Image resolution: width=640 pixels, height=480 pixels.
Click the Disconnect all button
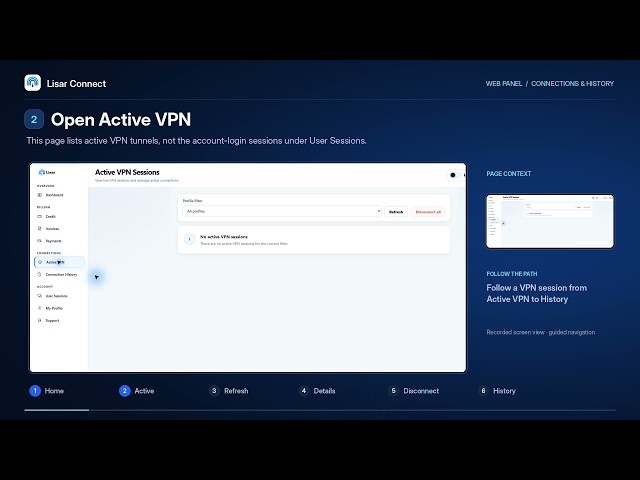pyautogui.click(x=428, y=212)
